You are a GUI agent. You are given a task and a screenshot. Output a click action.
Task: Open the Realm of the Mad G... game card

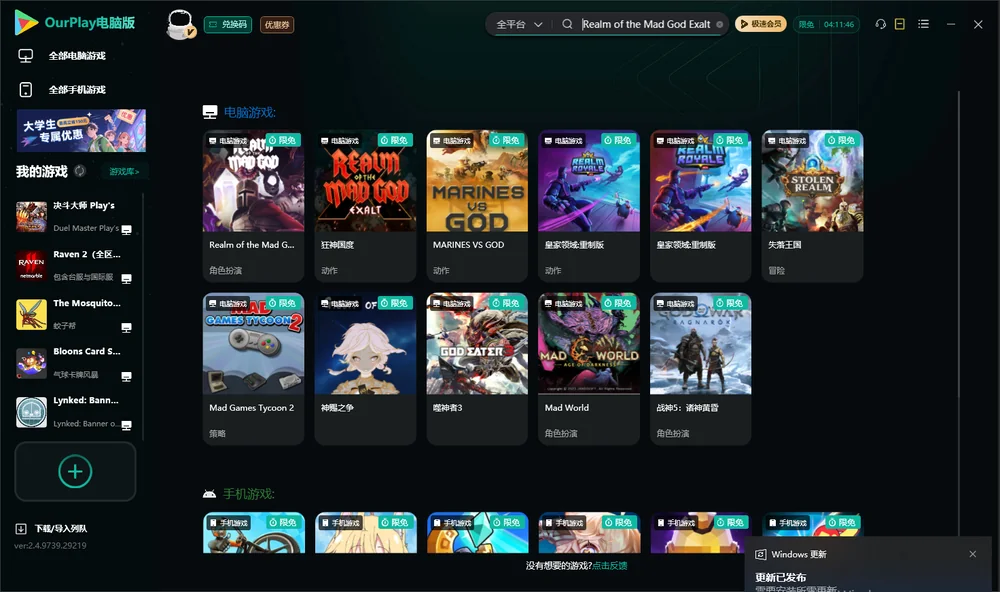tap(253, 206)
